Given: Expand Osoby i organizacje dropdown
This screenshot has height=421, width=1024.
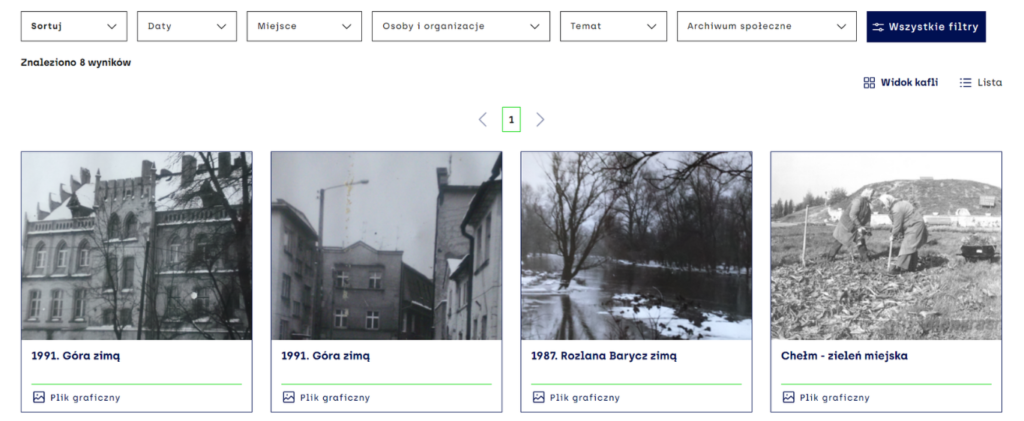Looking at the screenshot, I should coord(460,26).
